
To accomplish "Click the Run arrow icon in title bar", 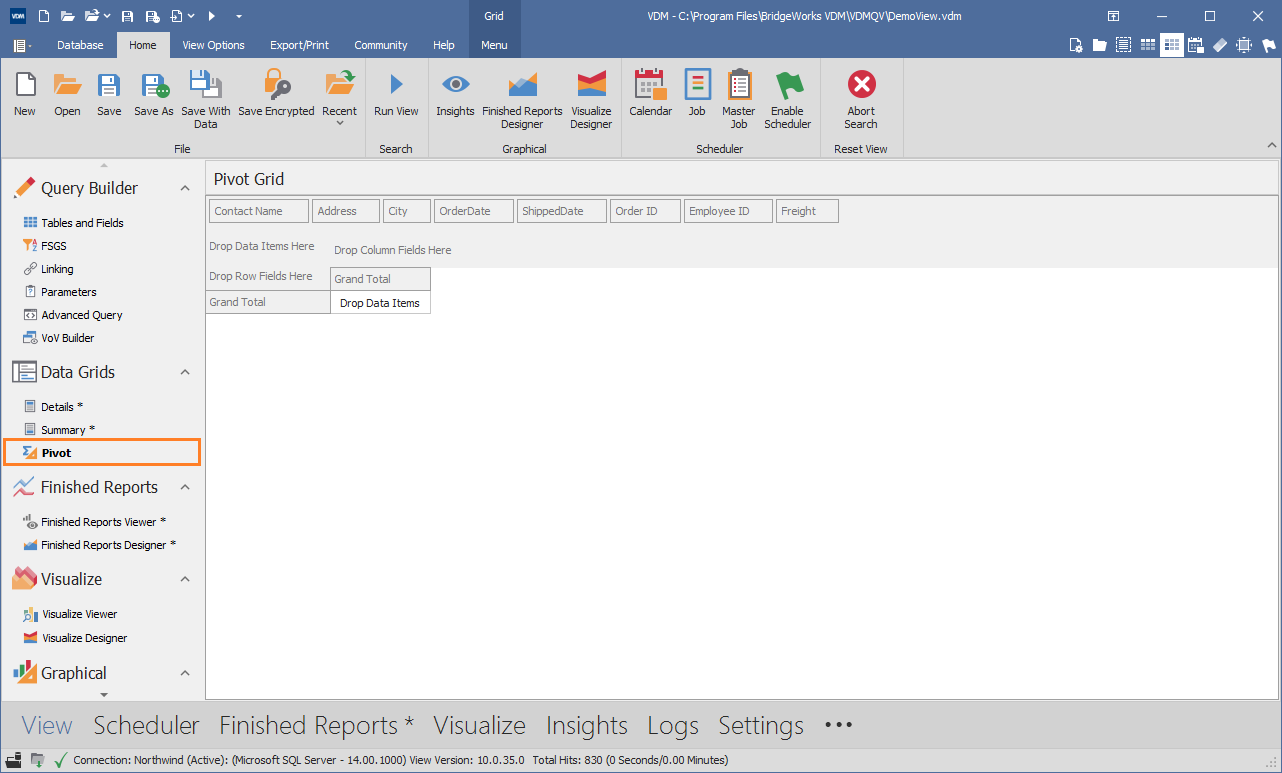I will [x=212, y=16].
